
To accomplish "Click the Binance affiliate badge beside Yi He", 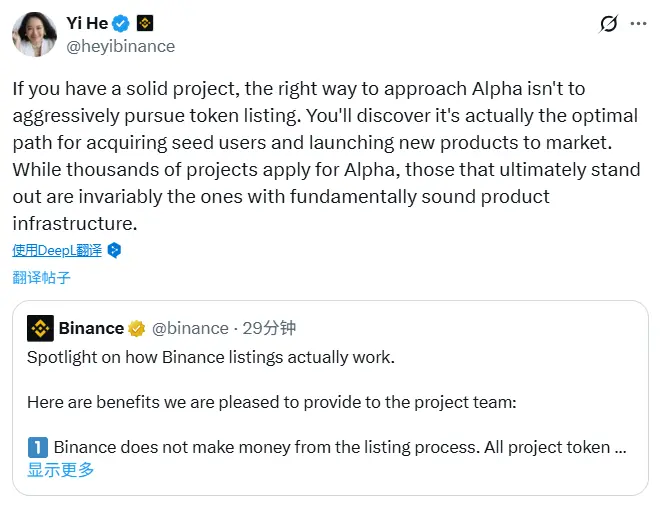I will coord(145,23).
